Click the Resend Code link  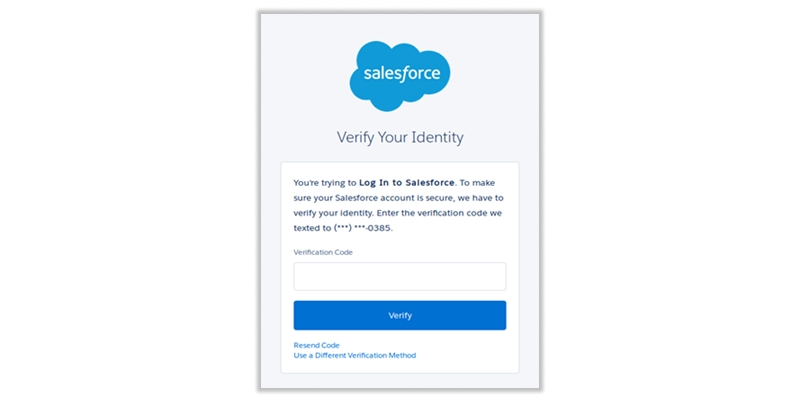coord(316,345)
